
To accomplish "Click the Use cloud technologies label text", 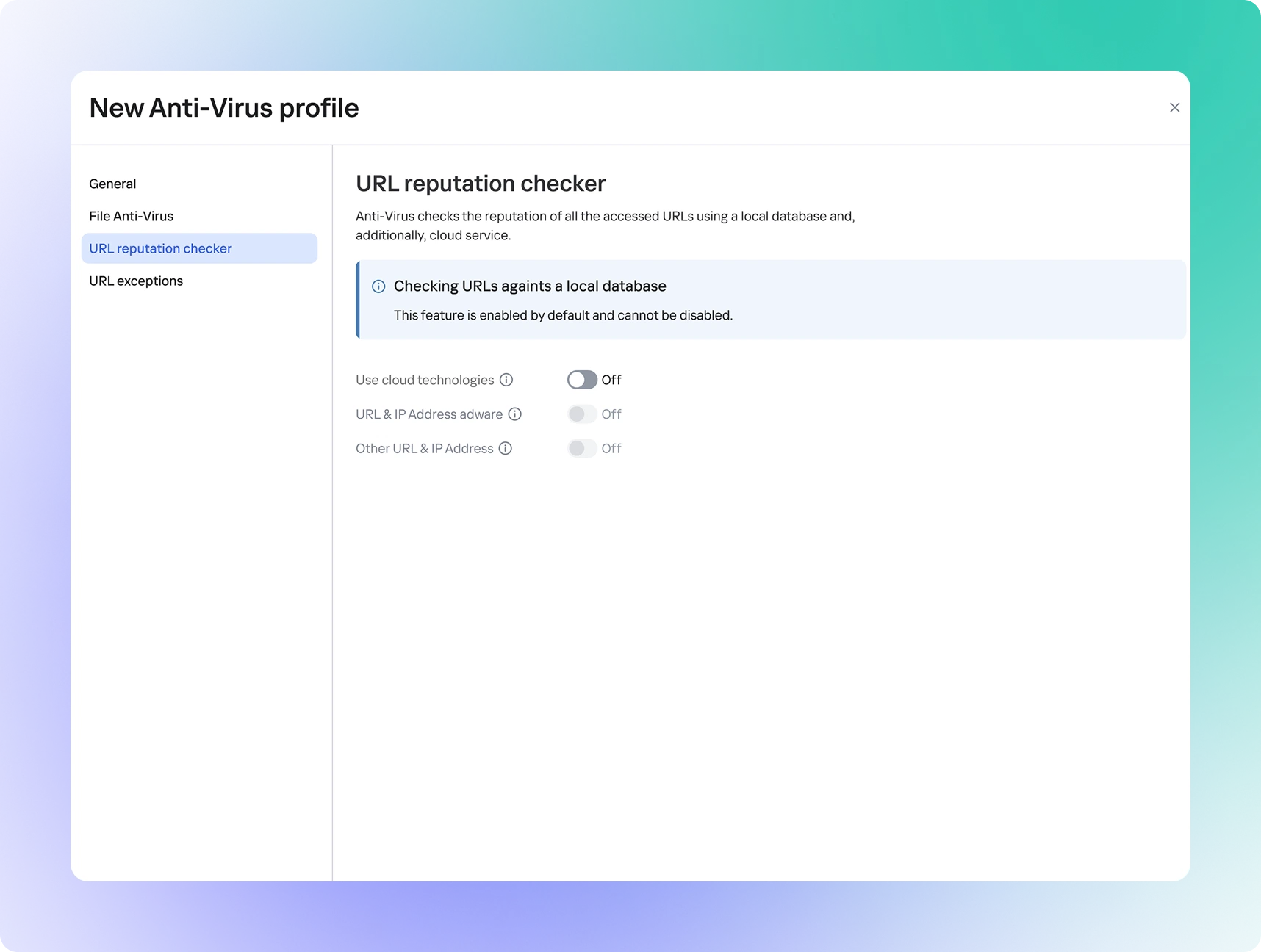I will pyautogui.click(x=425, y=380).
